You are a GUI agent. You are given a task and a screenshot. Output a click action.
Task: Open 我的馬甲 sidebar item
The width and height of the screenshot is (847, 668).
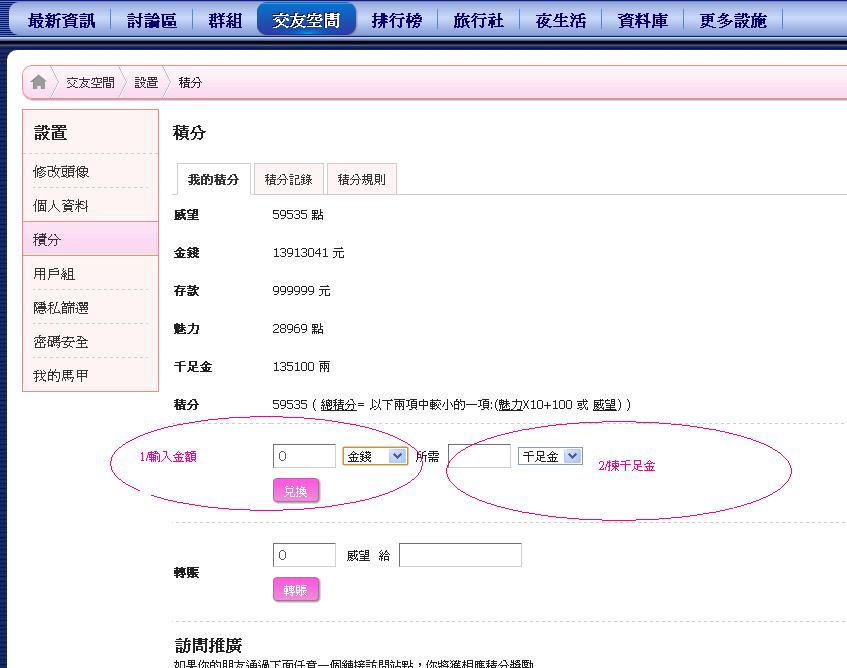[x=61, y=376]
